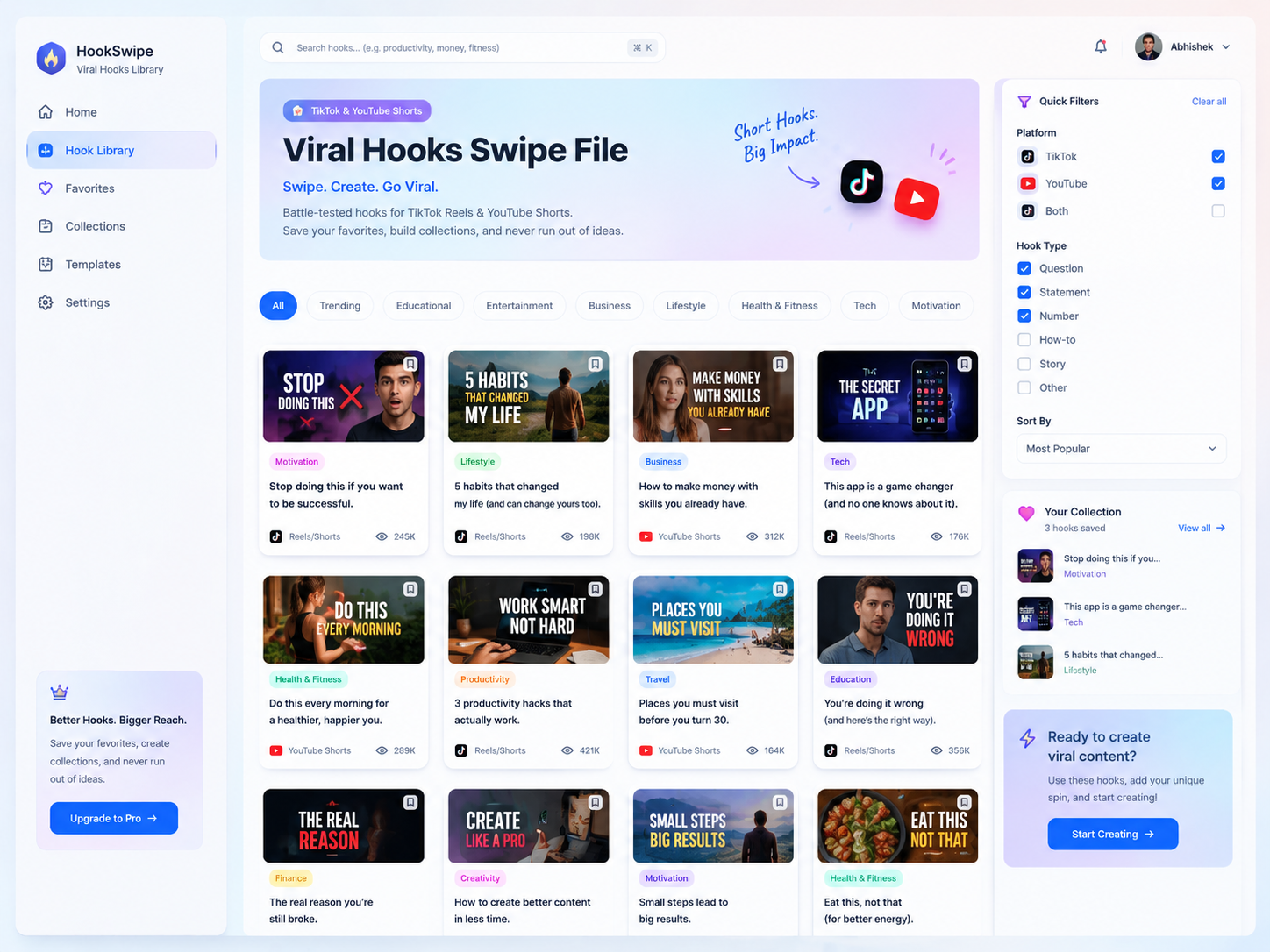Select the Motivation category tab
Viewport: 1270px width, 952px height.
point(936,306)
